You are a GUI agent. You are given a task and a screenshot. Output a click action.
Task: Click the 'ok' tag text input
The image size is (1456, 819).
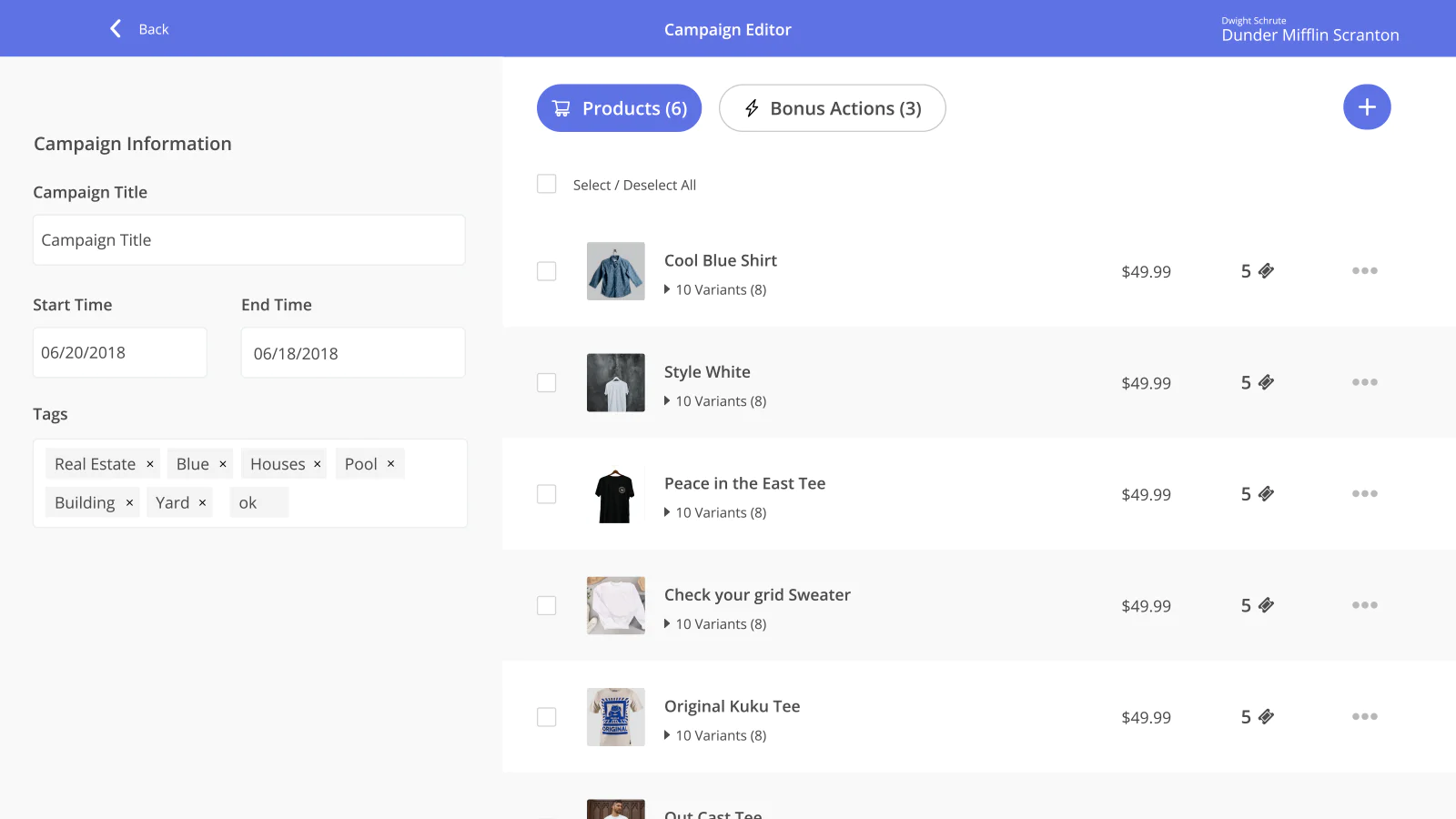258,502
